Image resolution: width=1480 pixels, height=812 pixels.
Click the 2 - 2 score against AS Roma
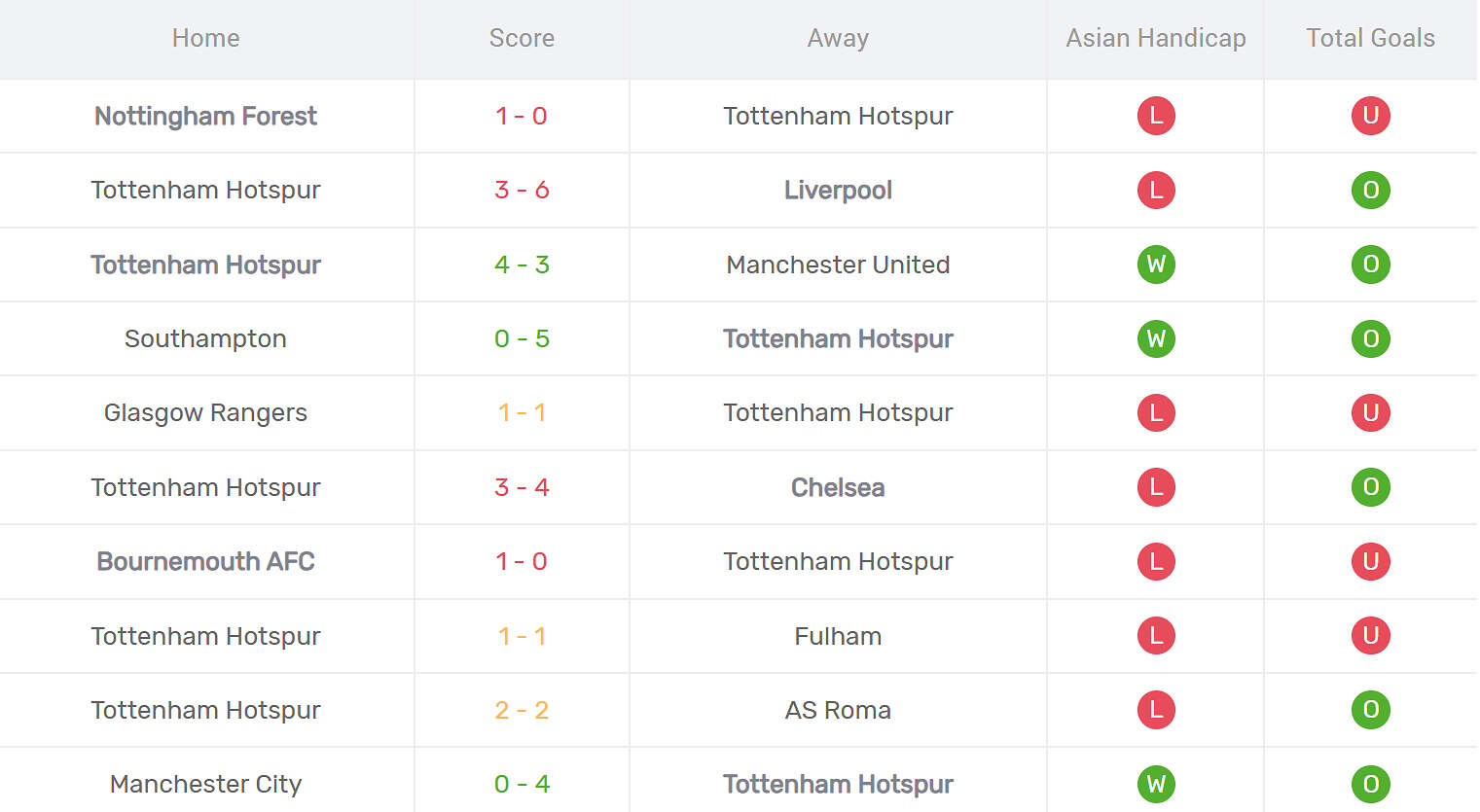[x=522, y=710]
